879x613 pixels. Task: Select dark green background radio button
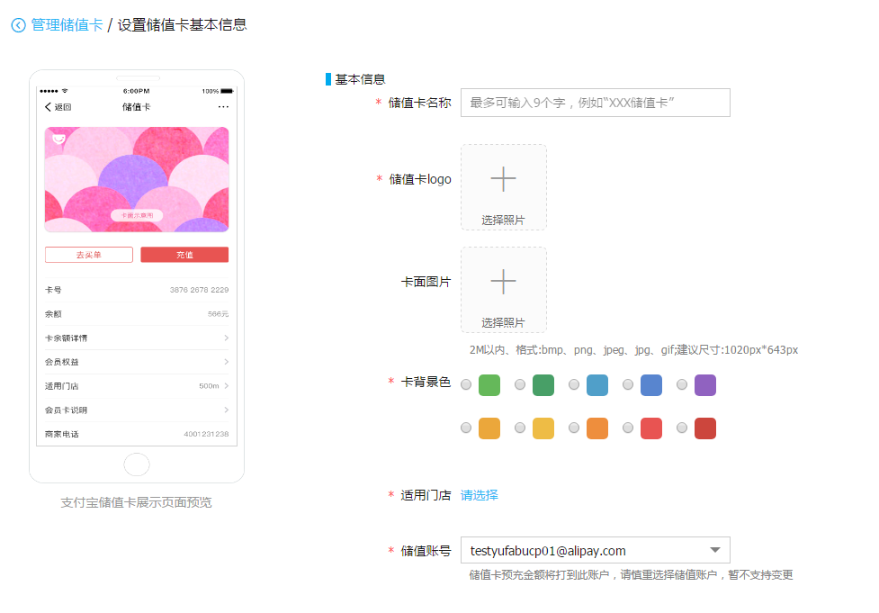(520, 385)
